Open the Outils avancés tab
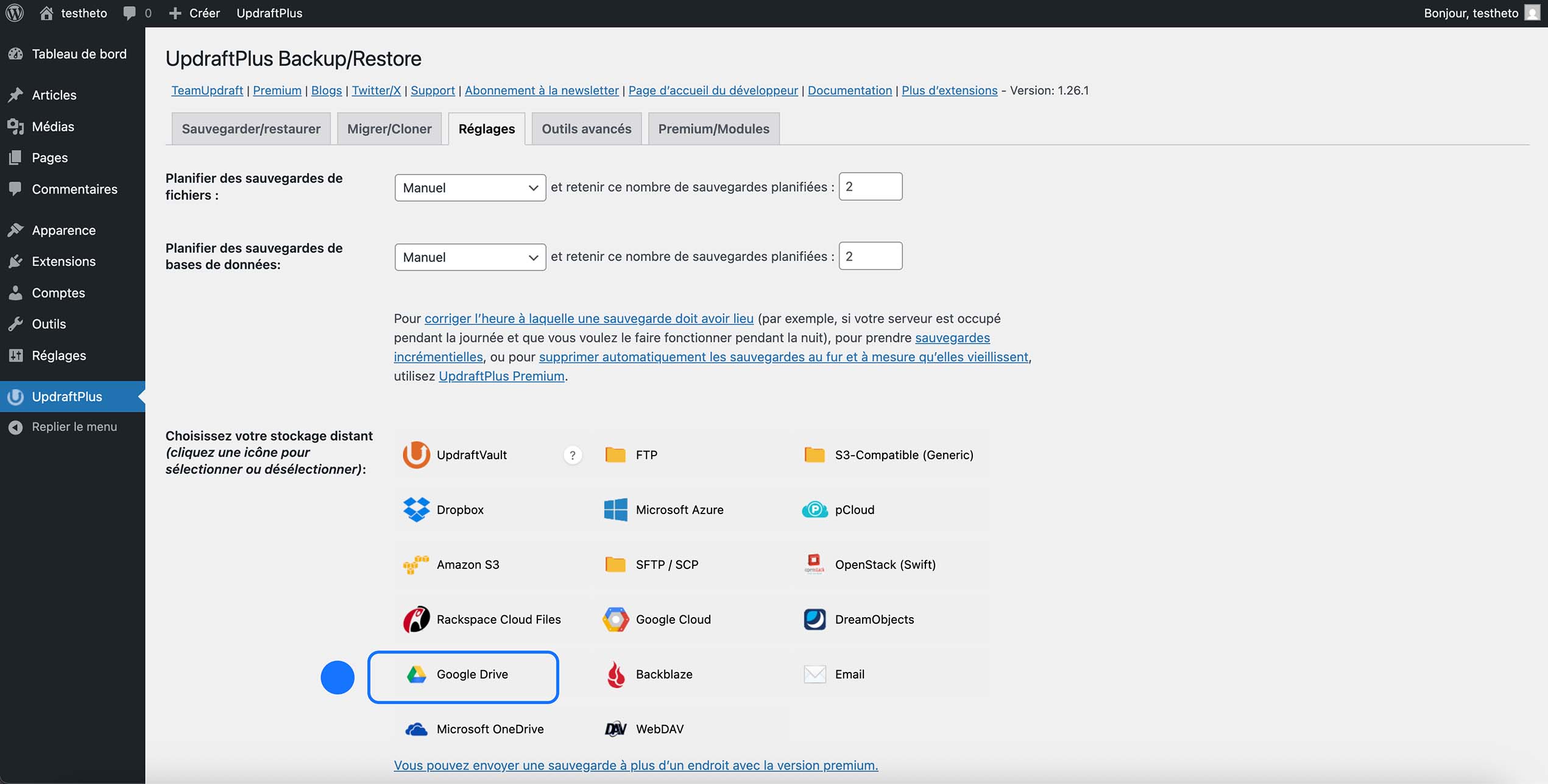1548x784 pixels. click(586, 129)
